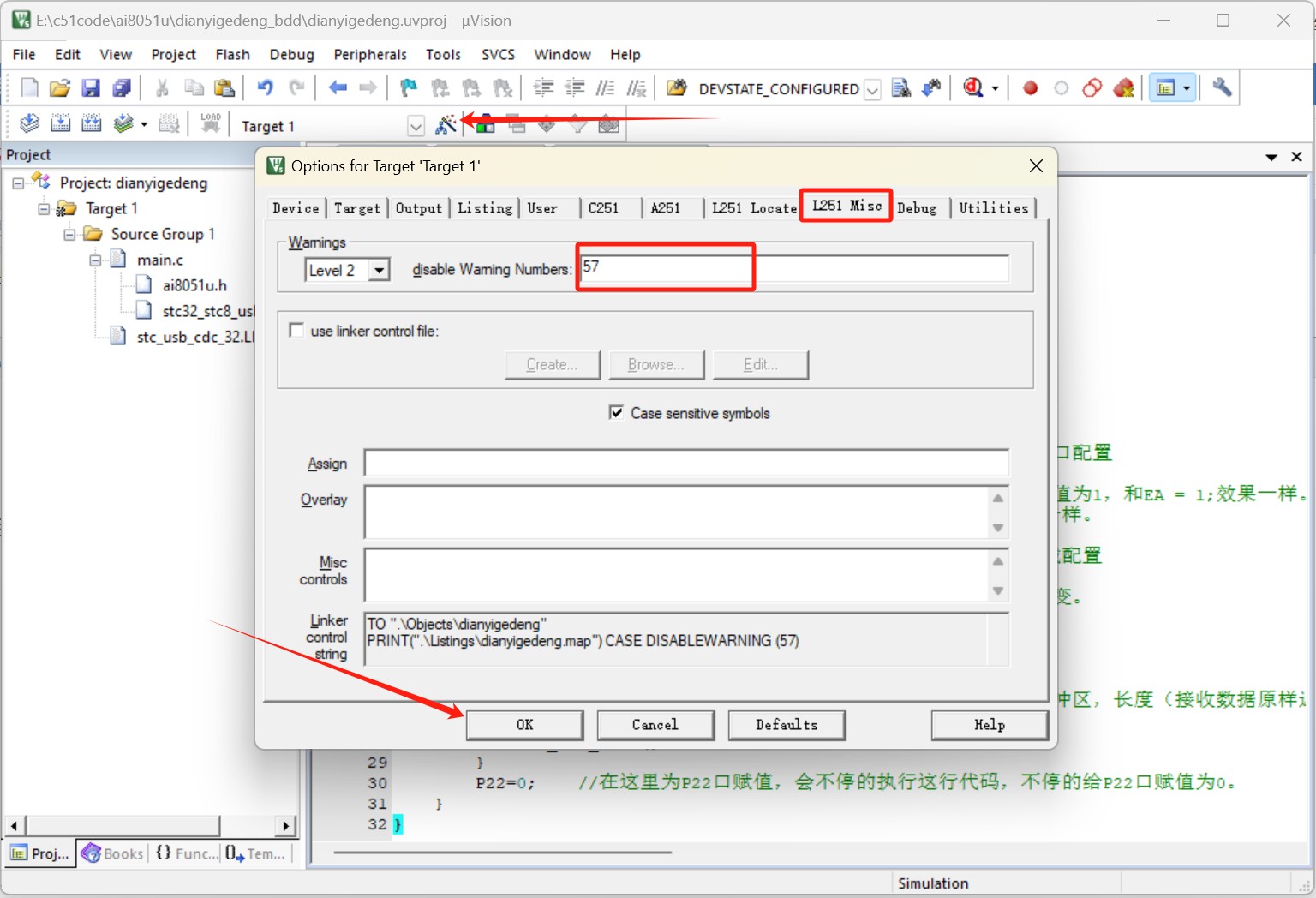
Task: Confirm the dialog with OK
Action: coord(525,725)
